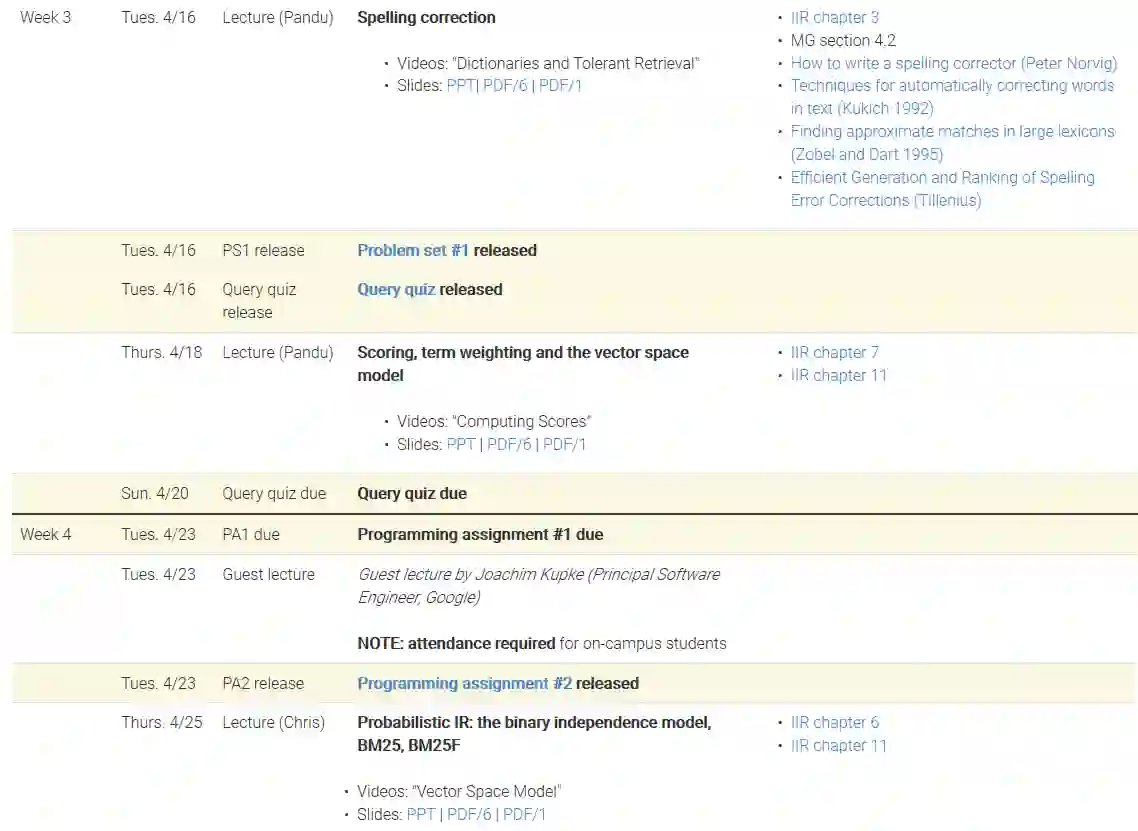Open PDF/6 slides for the Scoring lecture
1138x831 pixels.
(509, 444)
